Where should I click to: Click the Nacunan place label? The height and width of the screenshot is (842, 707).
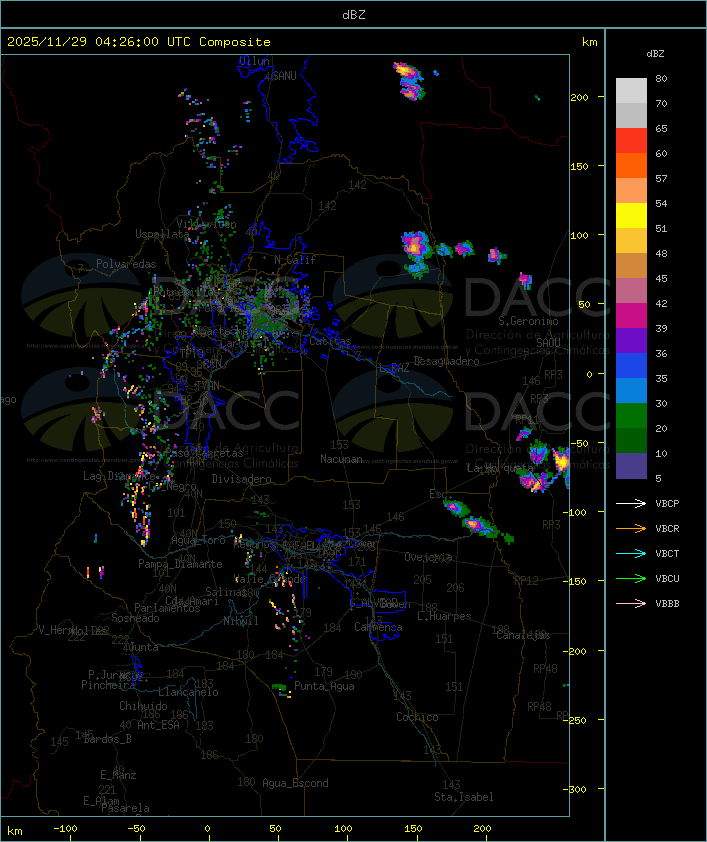click(x=341, y=459)
